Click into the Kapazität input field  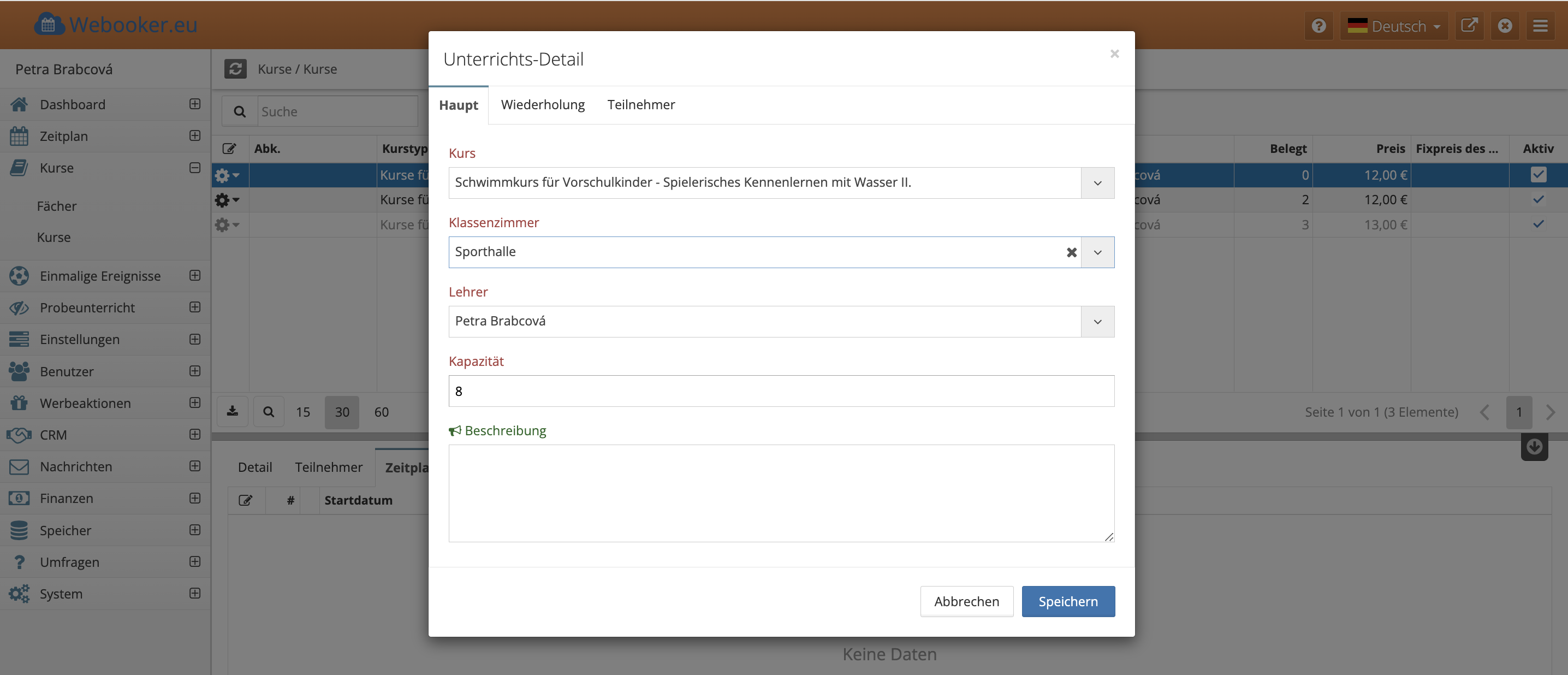(x=781, y=391)
